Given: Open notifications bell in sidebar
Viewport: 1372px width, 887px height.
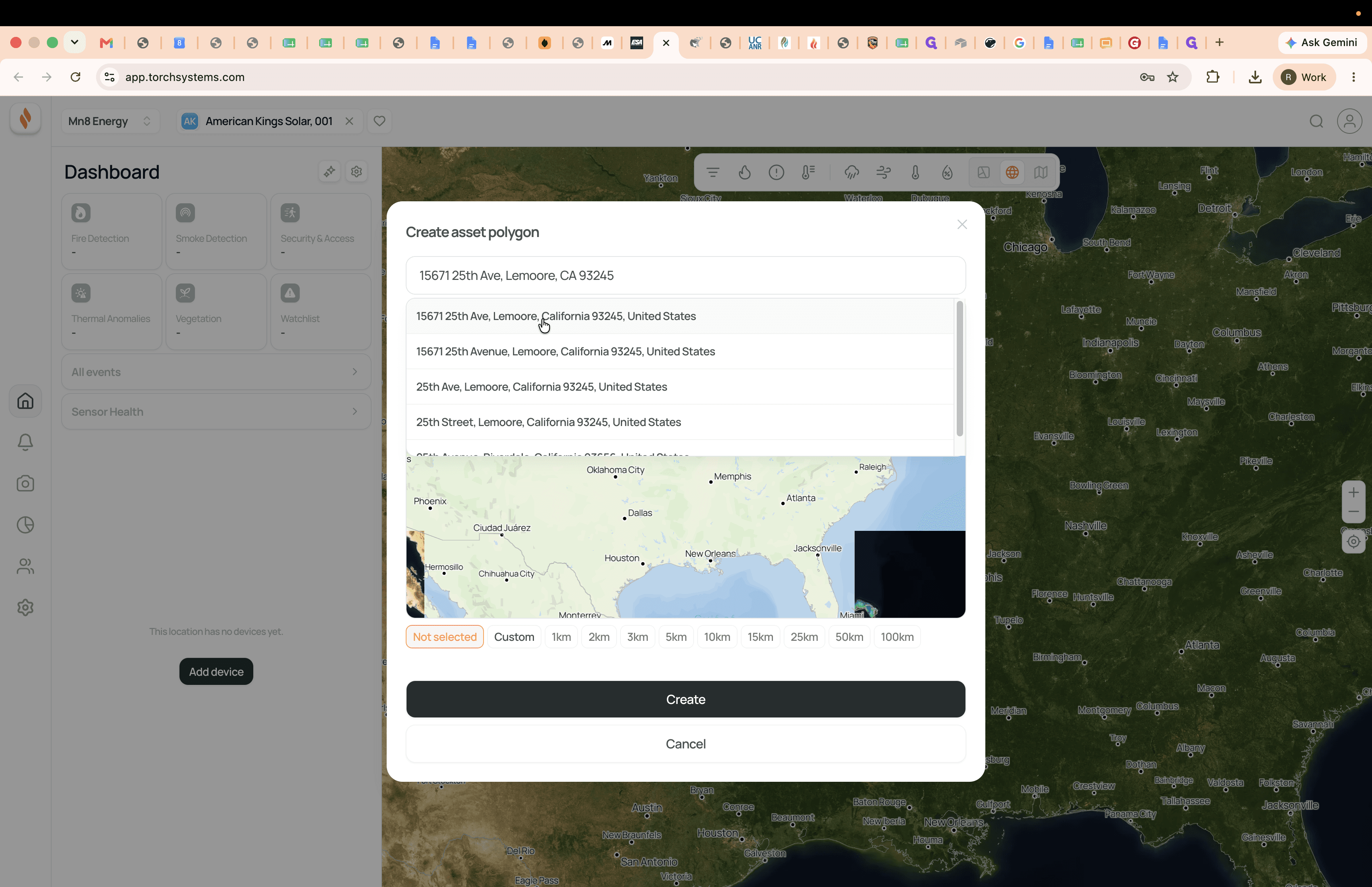Looking at the screenshot, I should pos(25,442).
